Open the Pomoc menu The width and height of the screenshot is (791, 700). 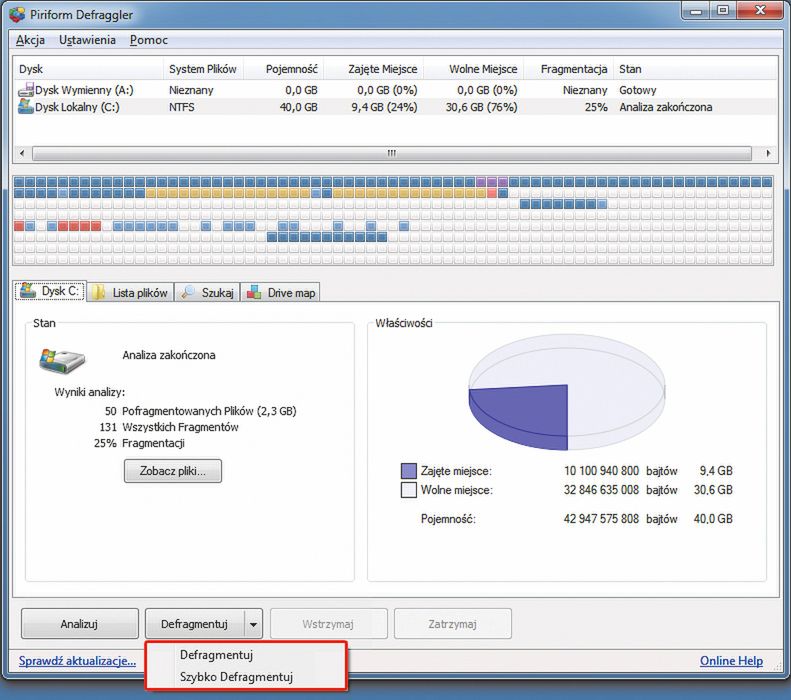(x=149, y=40)
